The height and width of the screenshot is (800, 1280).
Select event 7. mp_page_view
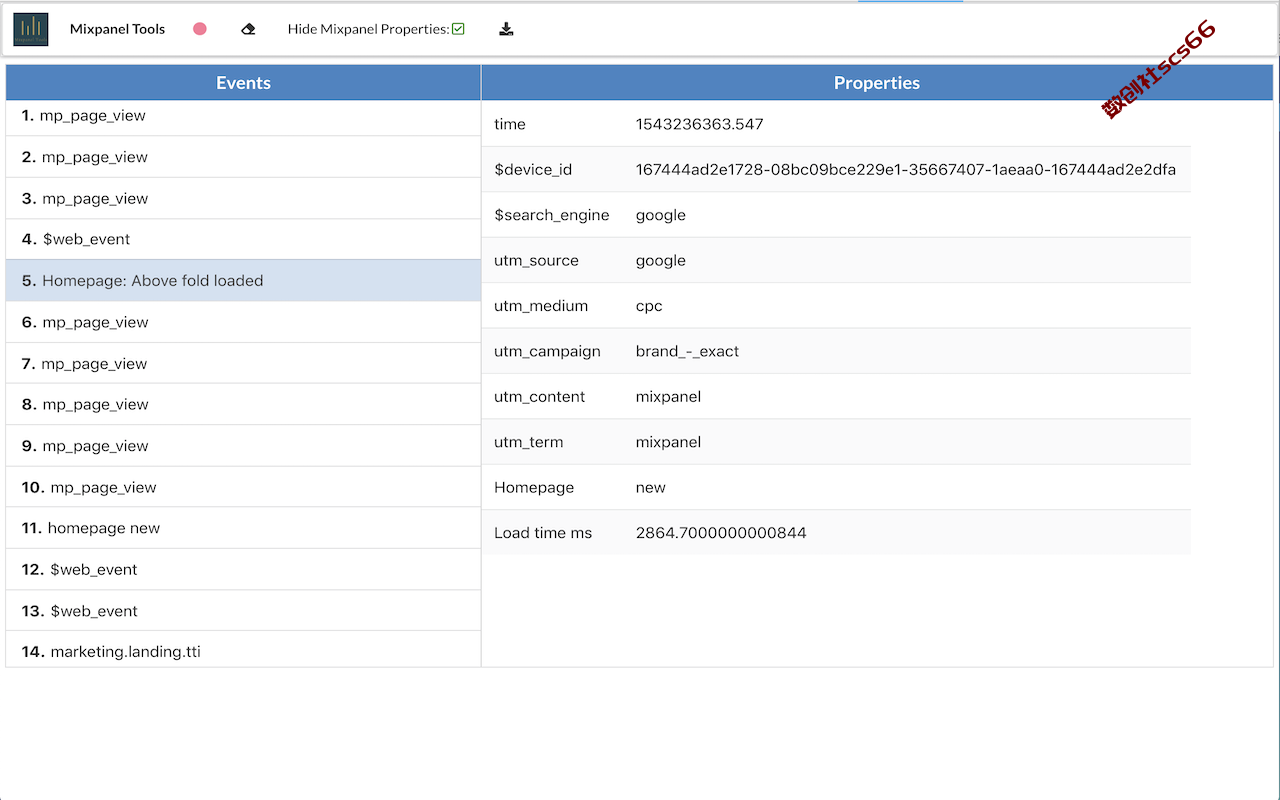pos(243,363)
